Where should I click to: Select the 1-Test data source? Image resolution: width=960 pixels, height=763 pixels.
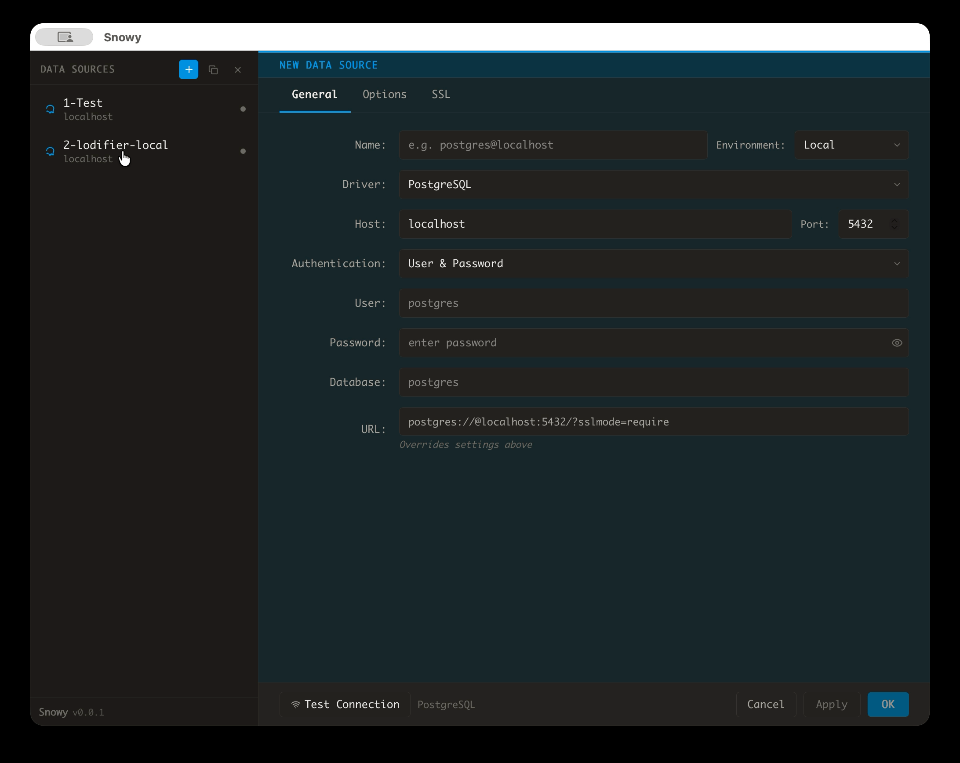pos(144,109)
